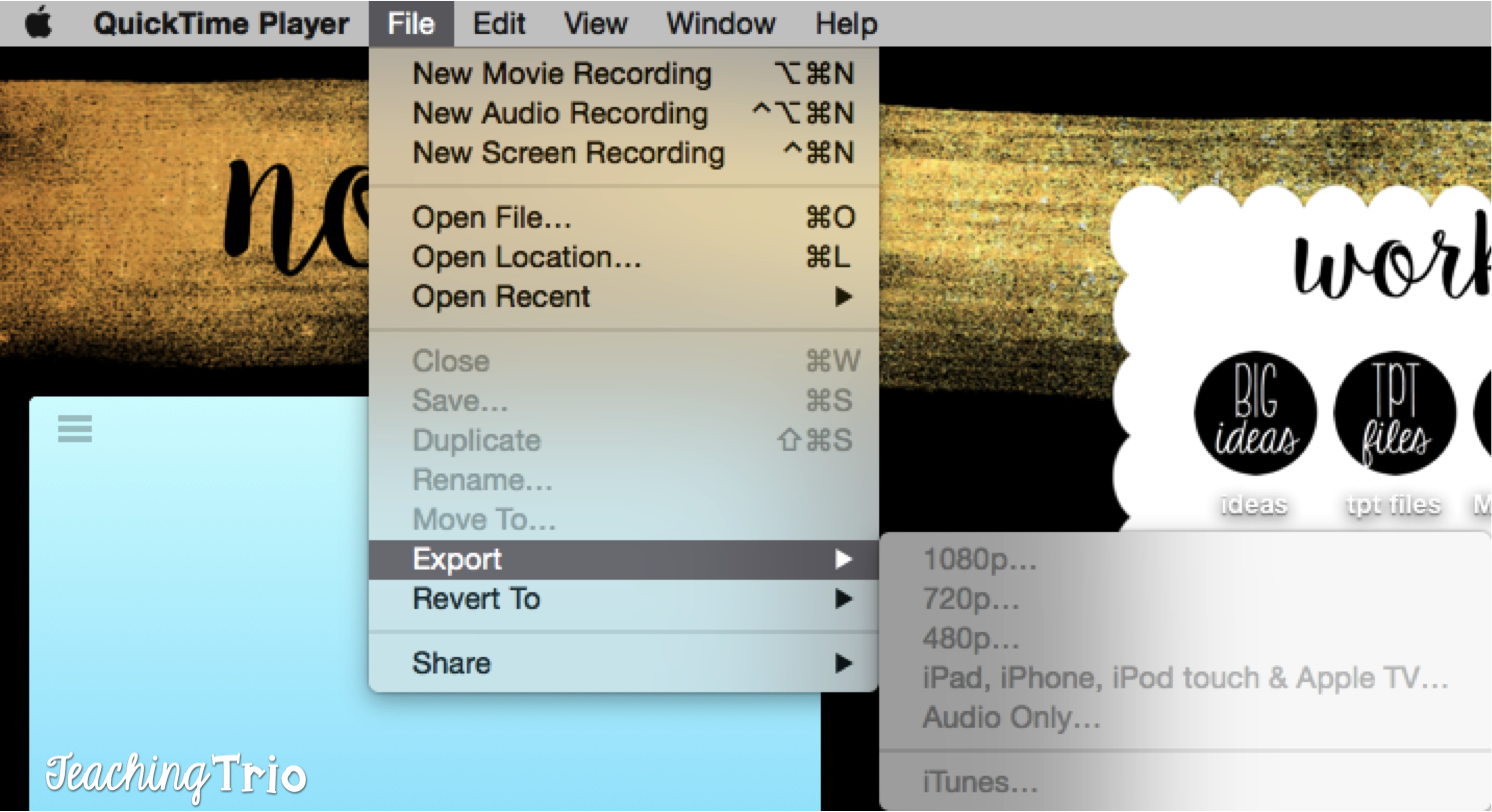Expand the Open Recent submenu

click(x=624, y=297)
